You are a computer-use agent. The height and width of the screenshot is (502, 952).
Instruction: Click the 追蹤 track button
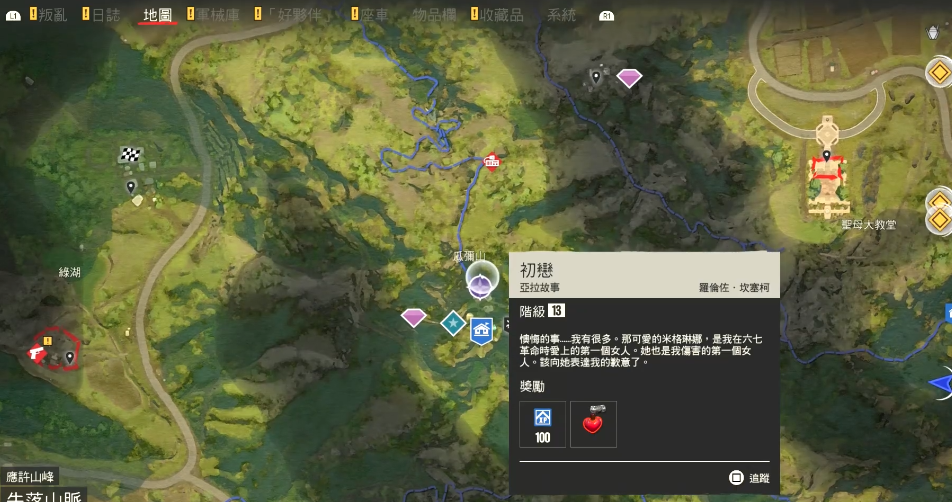(x=749, y=478)
